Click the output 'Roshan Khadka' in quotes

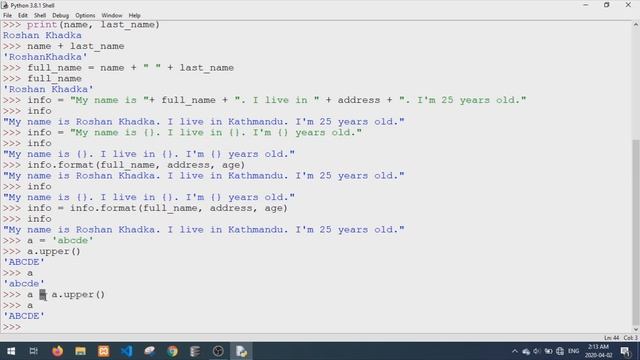tap(48, 89)
